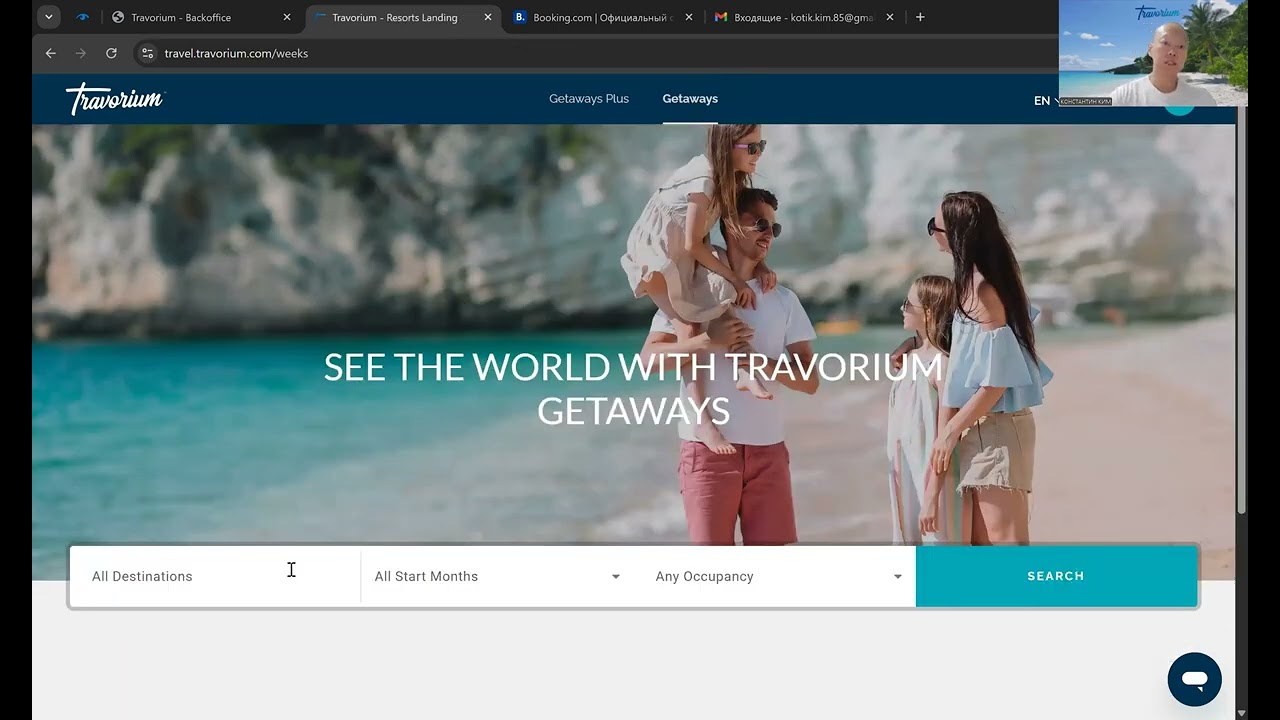This screenshot has width=1280, height=720.
Task: Switch to the Gmail Входящие tab
Action: coord(804,17)
